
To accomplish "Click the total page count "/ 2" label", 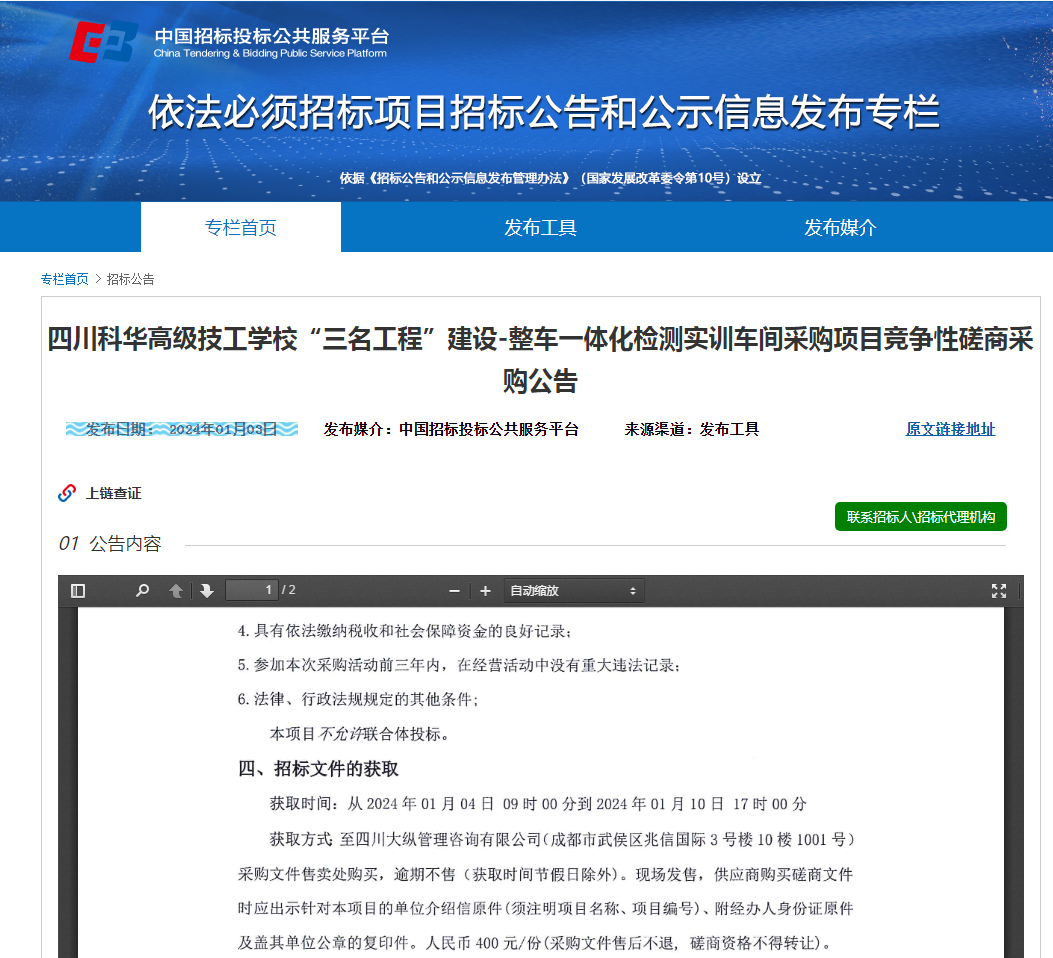I will coord(289,590).
